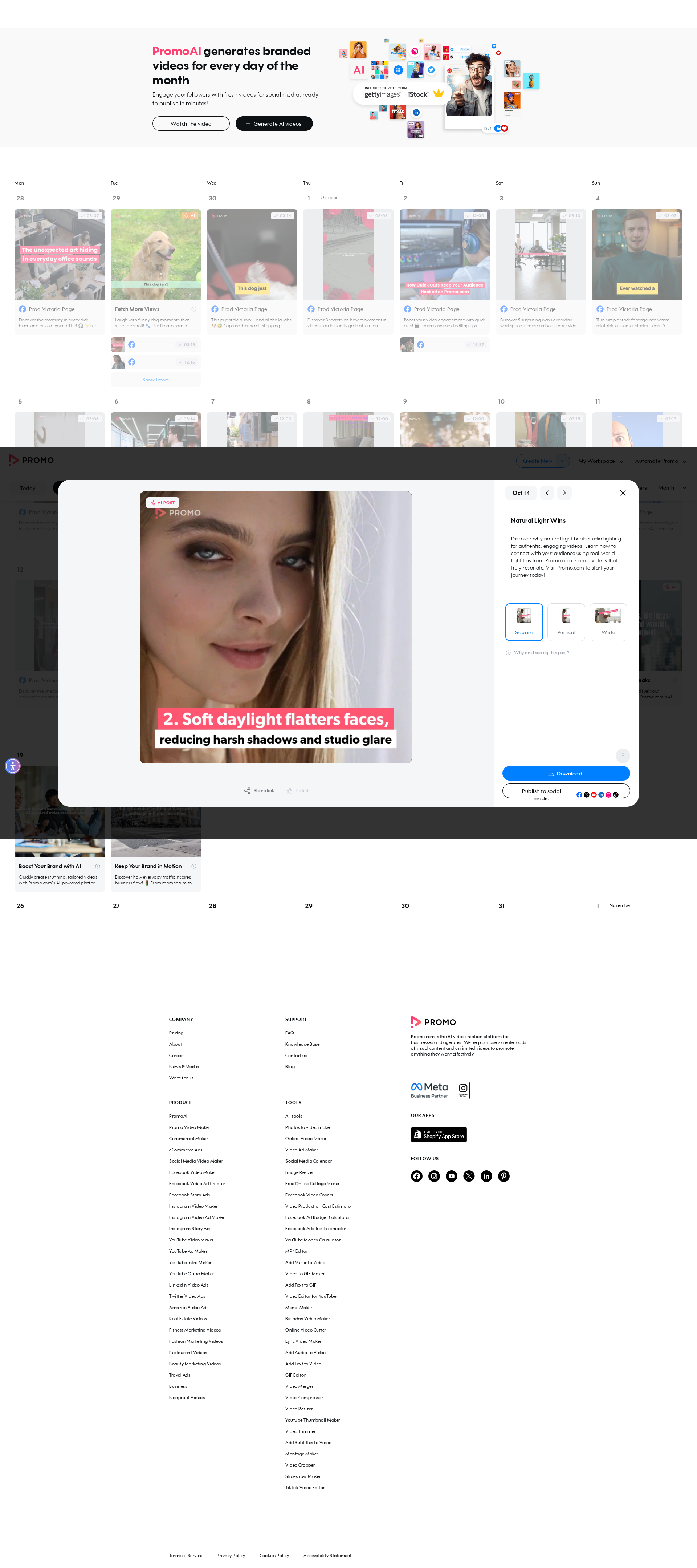Select the Wide format option

[x=608, y=622]
